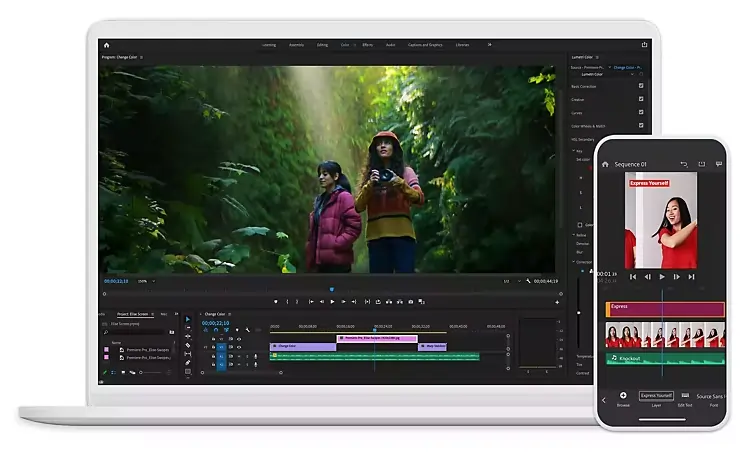Click the Home icon in Premiere Pro

click(x=107, y=45)
